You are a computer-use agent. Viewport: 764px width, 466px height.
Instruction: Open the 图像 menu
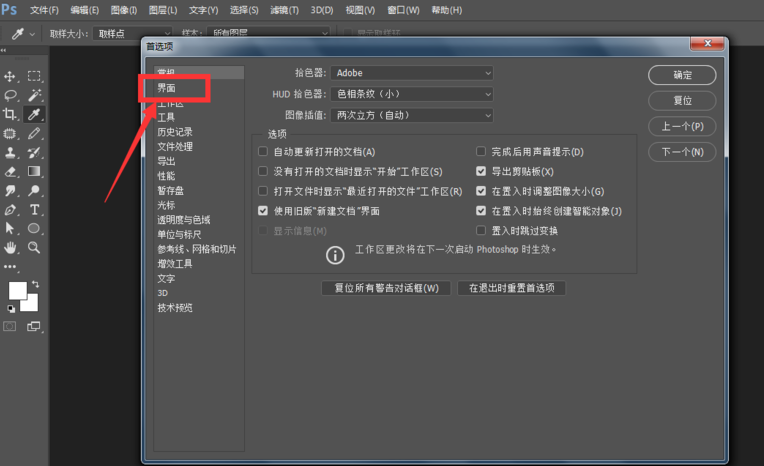(x=124, y=10)
